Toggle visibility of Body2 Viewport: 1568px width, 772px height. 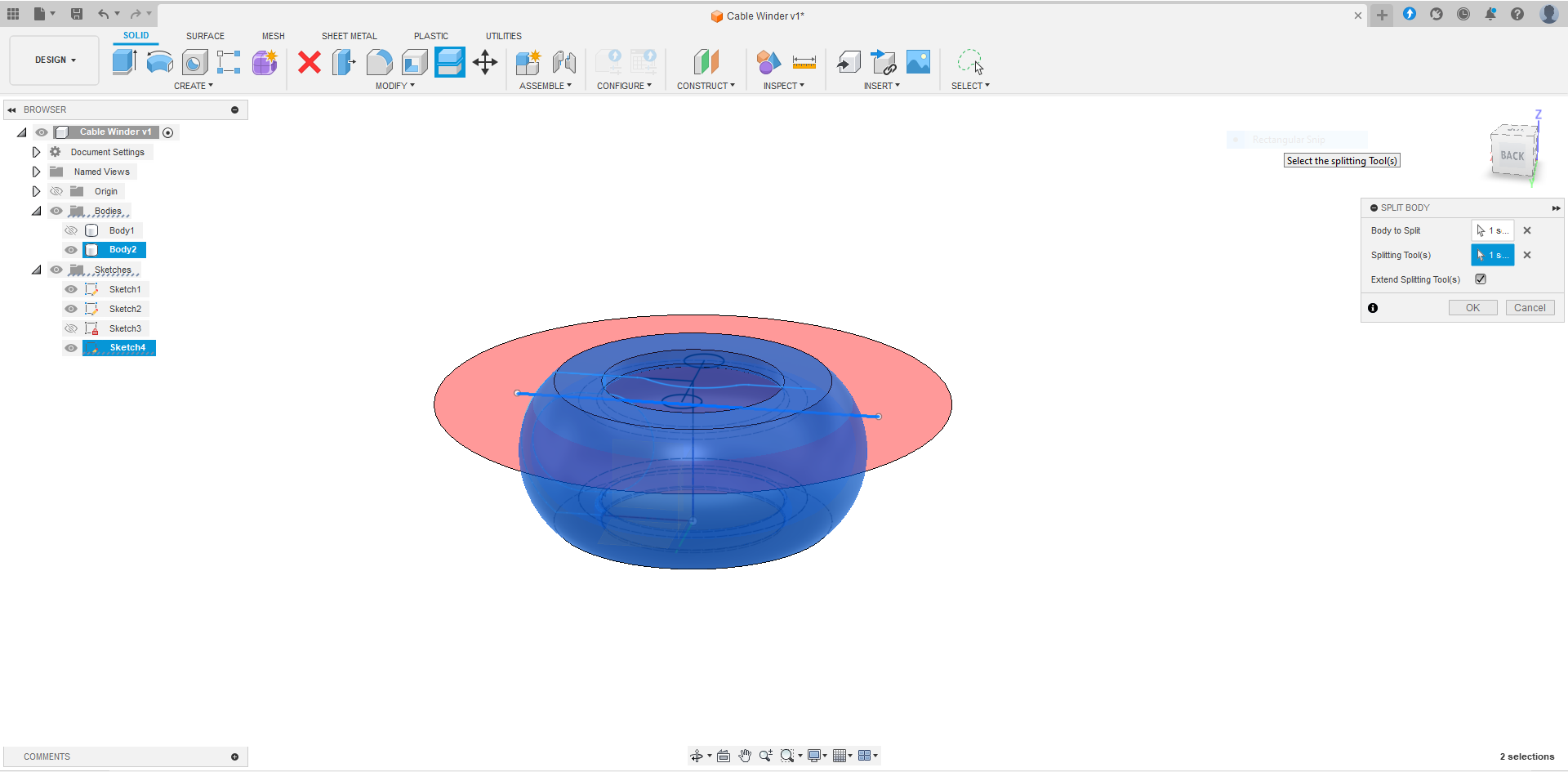(x=71, y=250)
